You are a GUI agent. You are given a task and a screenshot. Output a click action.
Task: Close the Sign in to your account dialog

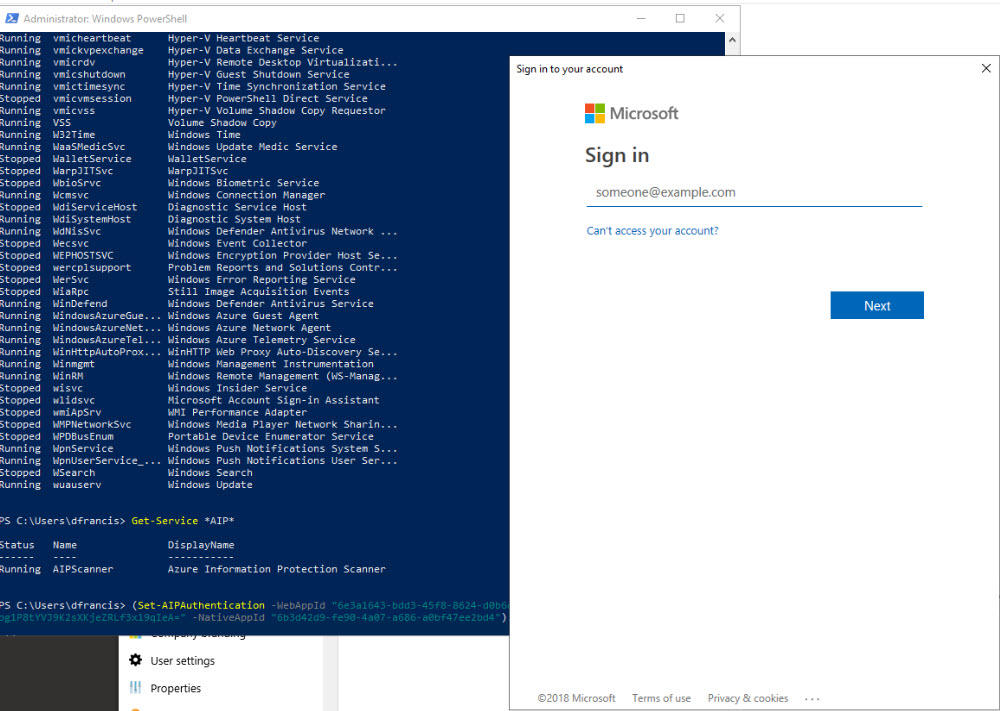tap(986, 68)
